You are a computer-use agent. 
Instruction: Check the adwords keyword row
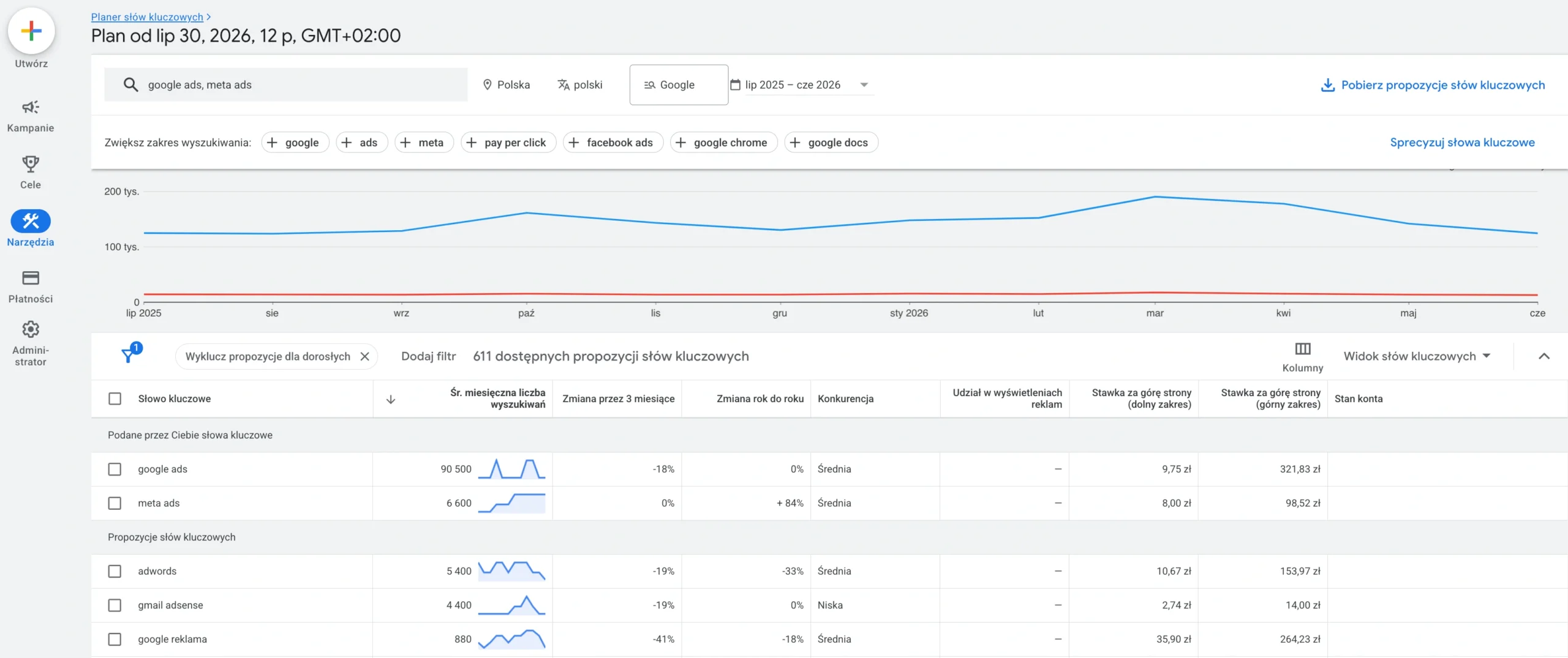tap(115, 571)
